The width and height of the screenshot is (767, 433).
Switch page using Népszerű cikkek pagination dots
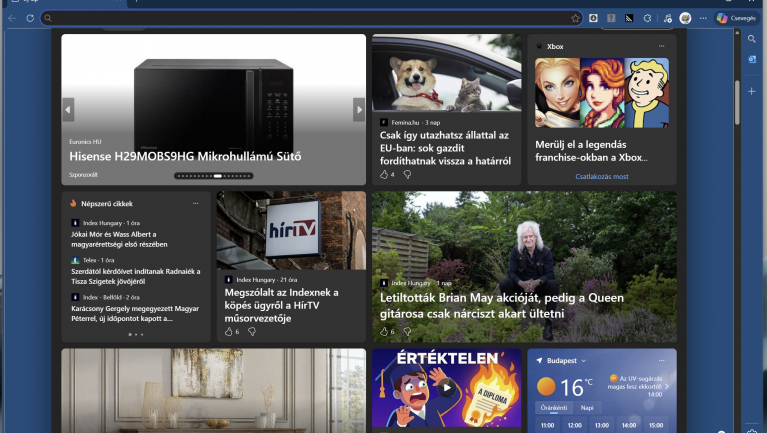coord(135,335)
